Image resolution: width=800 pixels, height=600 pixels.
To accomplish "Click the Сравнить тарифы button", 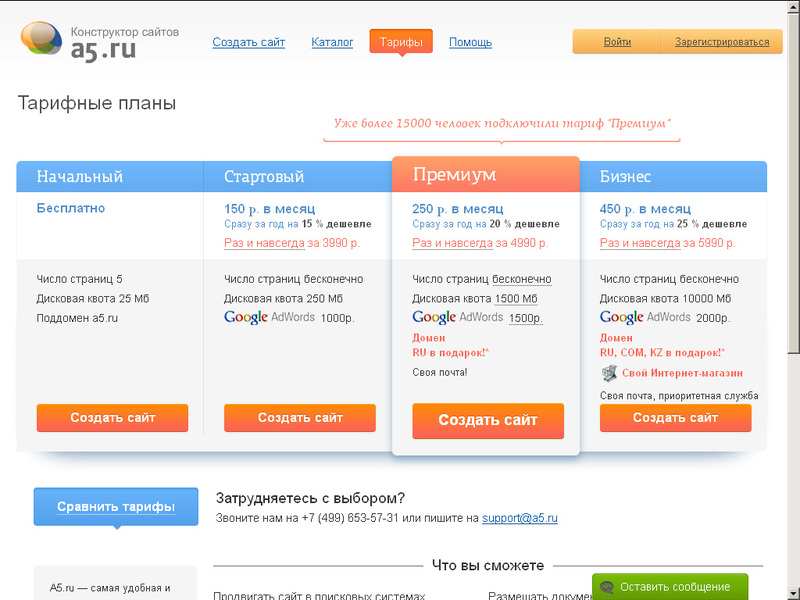I will click(x=115, y=507).
